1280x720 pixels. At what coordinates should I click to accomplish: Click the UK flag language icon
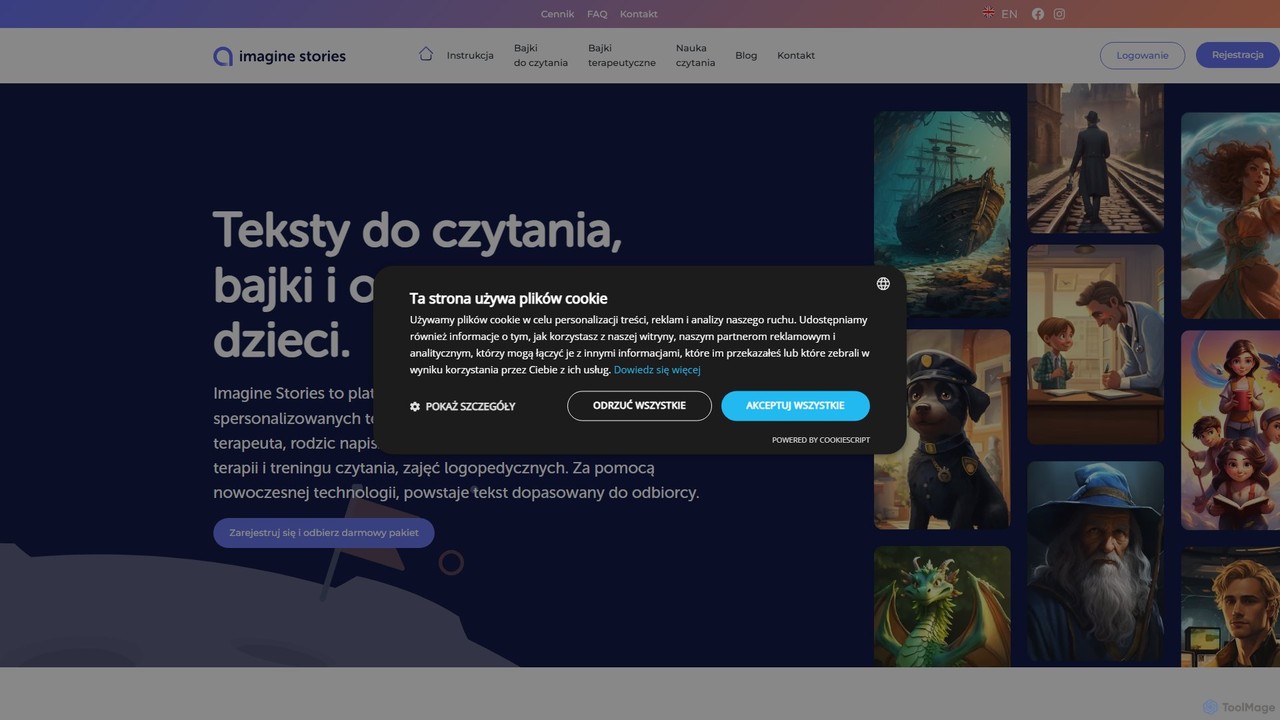[x=988, y=13]
